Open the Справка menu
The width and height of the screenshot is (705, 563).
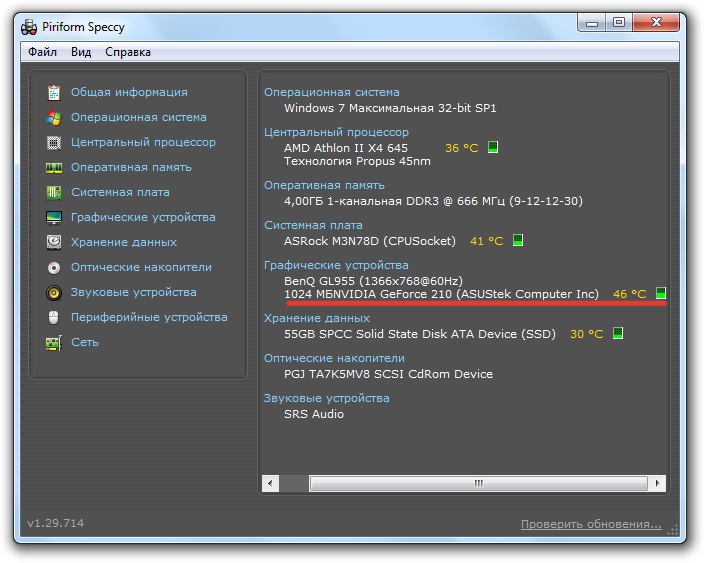click(x=128, y=52)
